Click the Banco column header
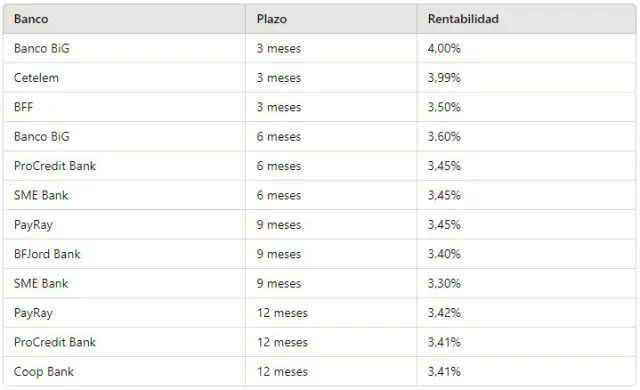This screenshot has height=390, width=640. pos(31,19)
